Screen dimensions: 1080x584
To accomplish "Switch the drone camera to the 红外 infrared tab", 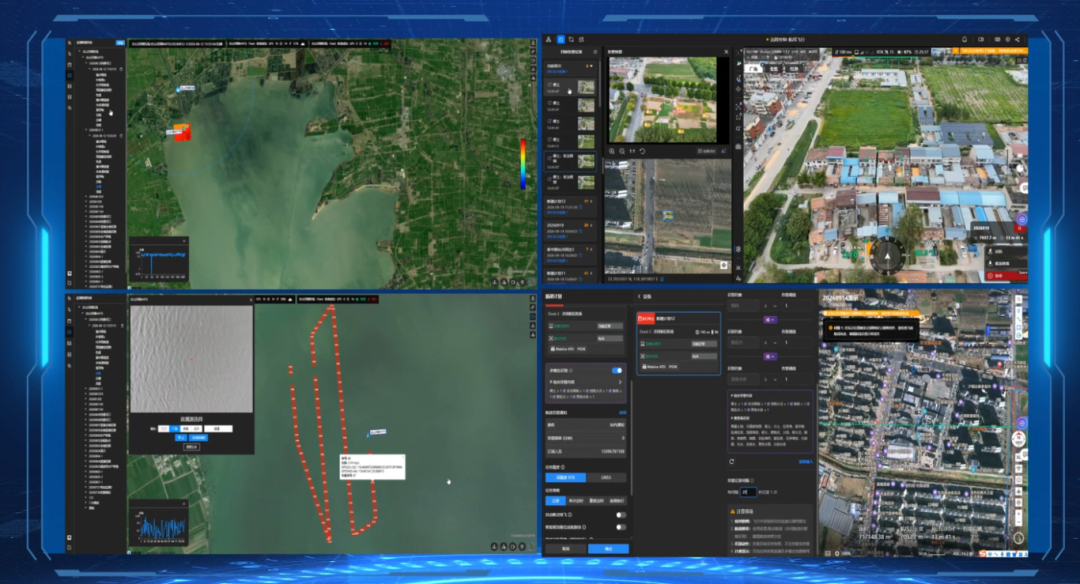I will coord(793,69).
